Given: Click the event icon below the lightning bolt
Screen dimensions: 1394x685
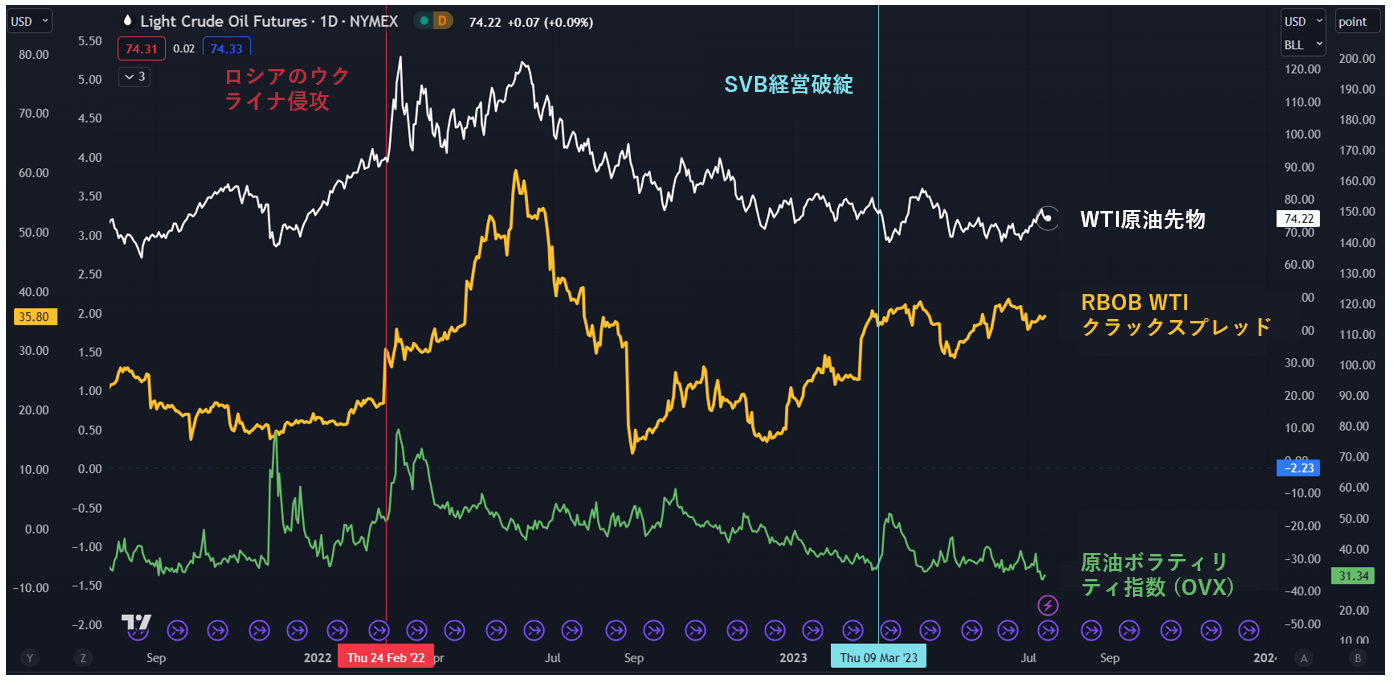Looking at the screenshot, I should [1047, 630].
